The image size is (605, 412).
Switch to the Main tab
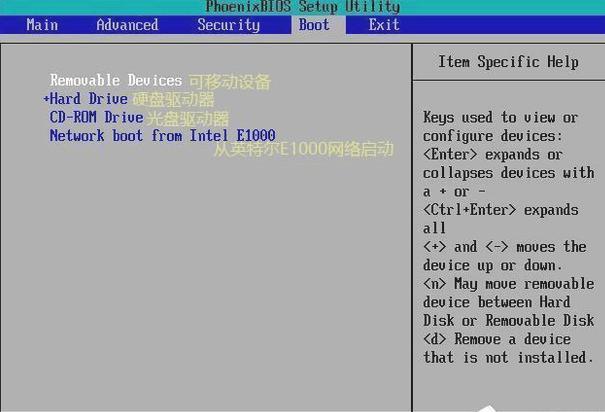(42, 25)
